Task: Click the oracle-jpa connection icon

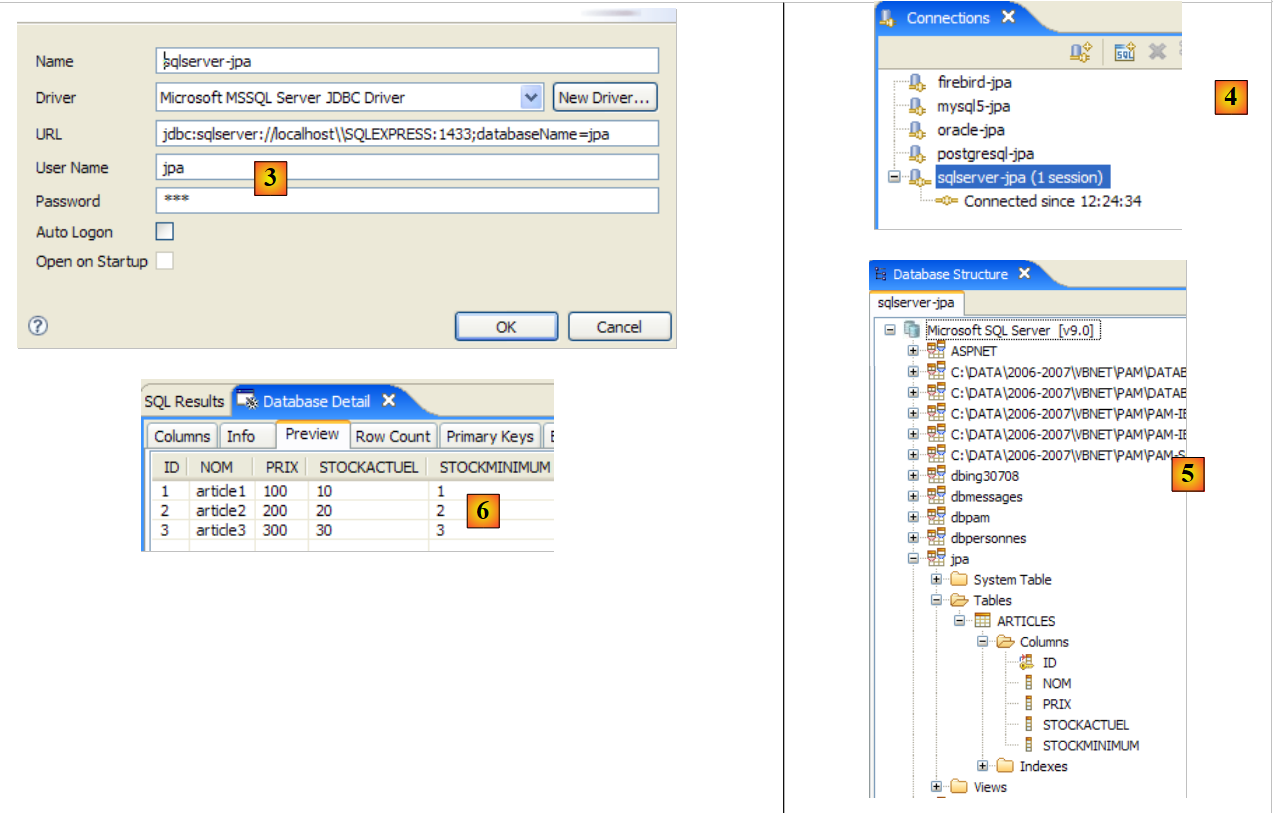Action: [917, 130]
